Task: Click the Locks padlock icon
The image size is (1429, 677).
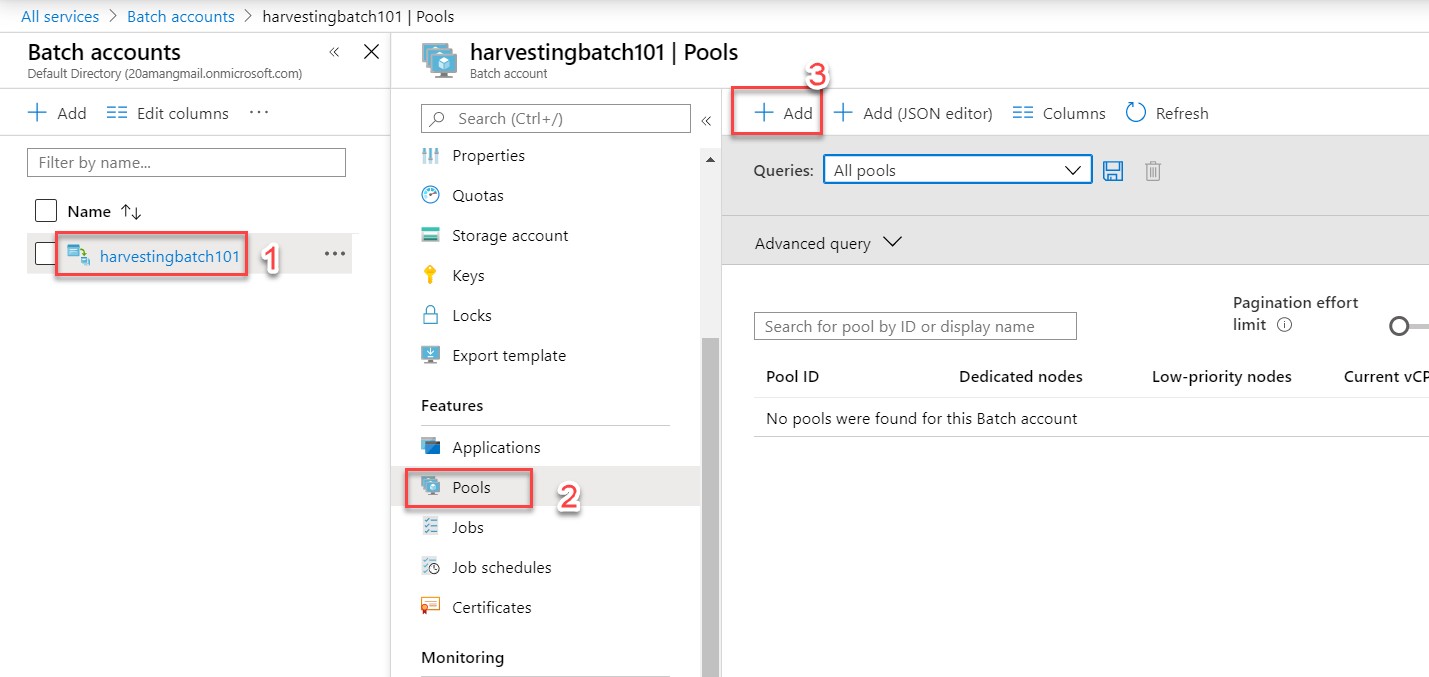Action: [431, 315]
